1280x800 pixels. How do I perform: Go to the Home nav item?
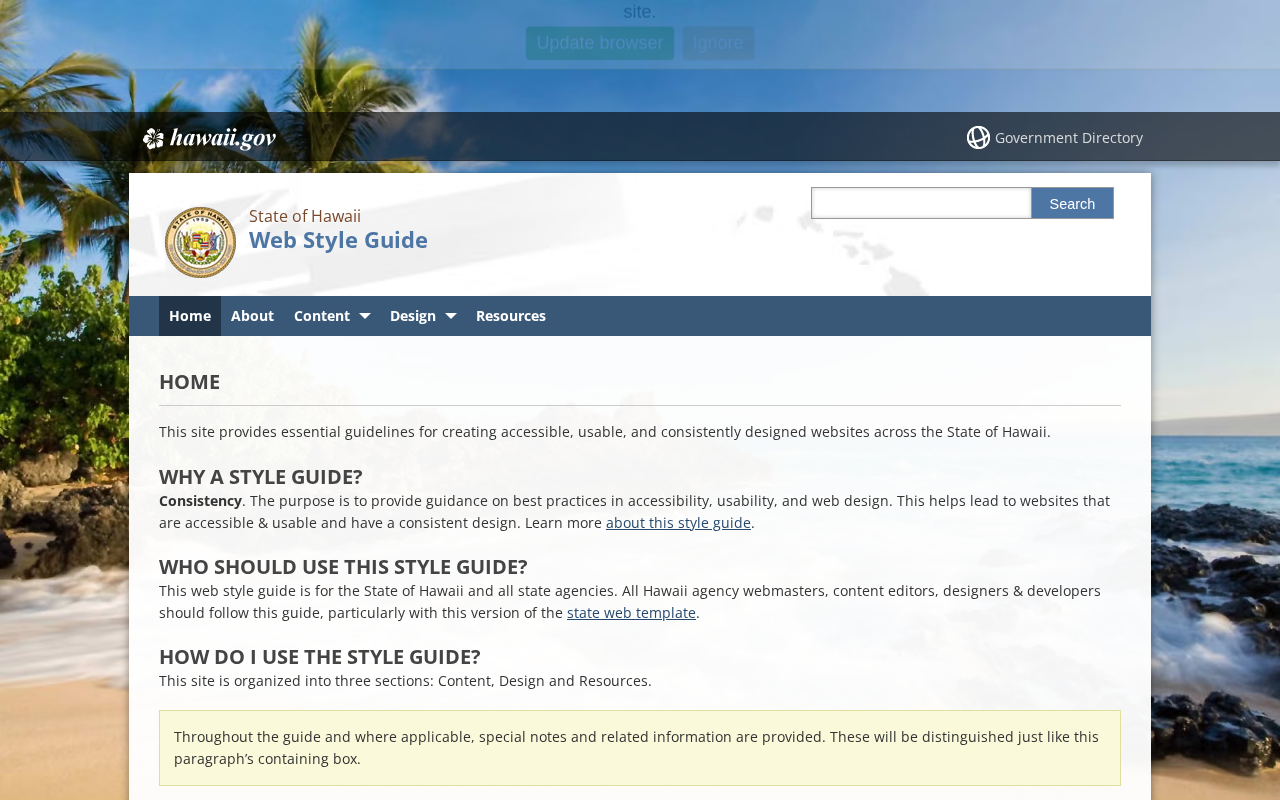190,316
